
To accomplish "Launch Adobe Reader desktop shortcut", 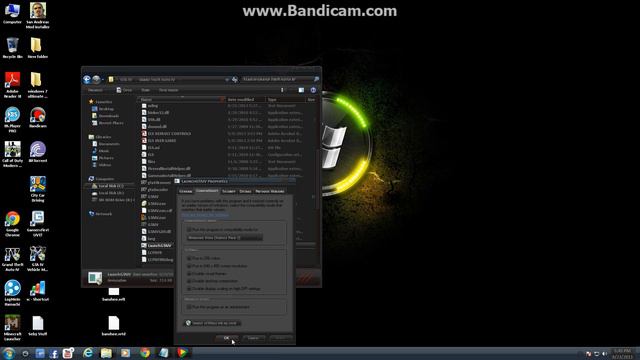I will [x=12, y=84].
